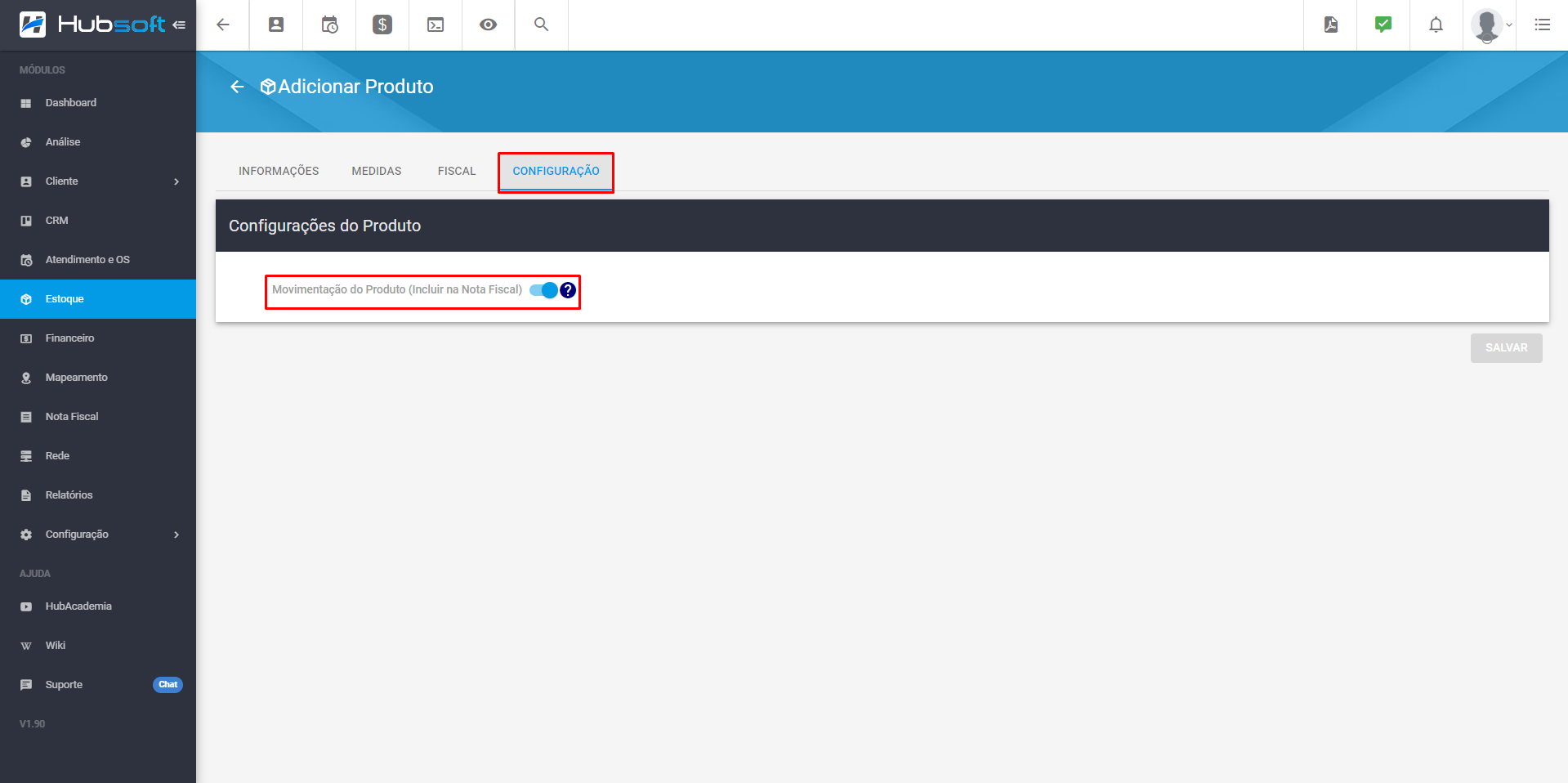Expand the Configuração sidebar chevron

click(176, 535)
